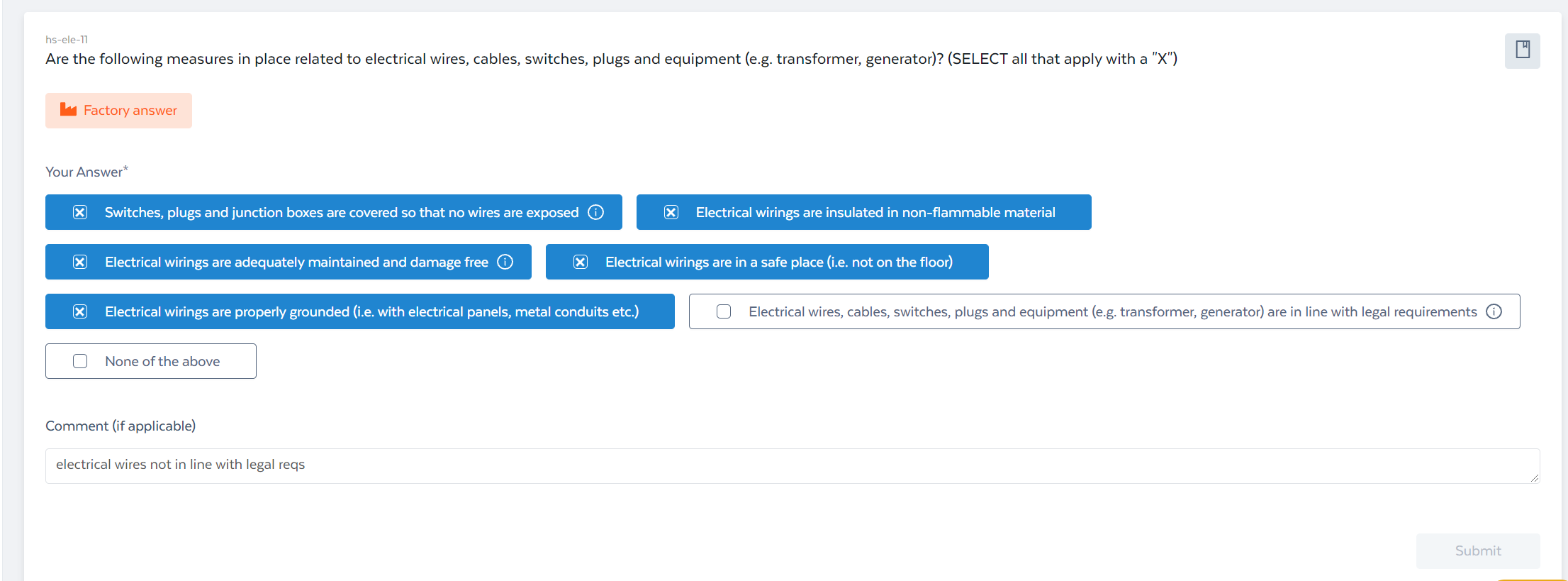Screen dimensions: 1568x581
Task: Click the Comment (if applicable) label
Action: tap(121, 426)
